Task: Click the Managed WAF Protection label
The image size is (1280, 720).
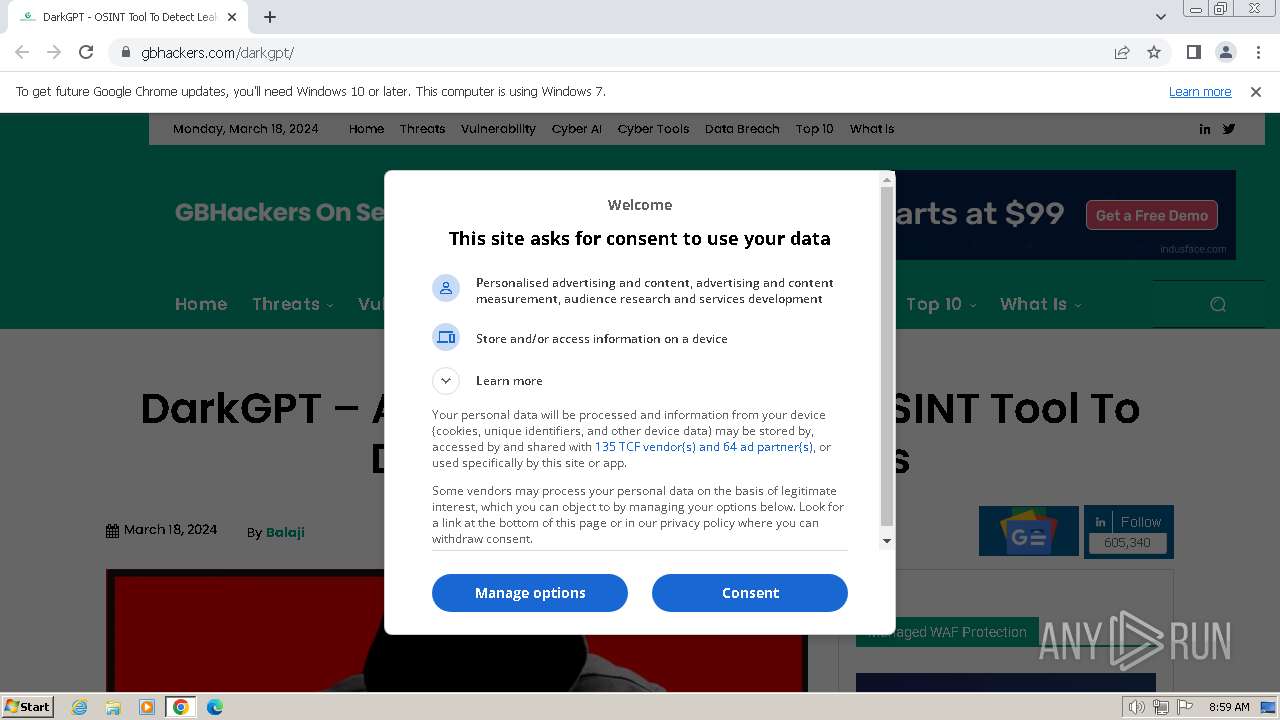Action: 947,632
